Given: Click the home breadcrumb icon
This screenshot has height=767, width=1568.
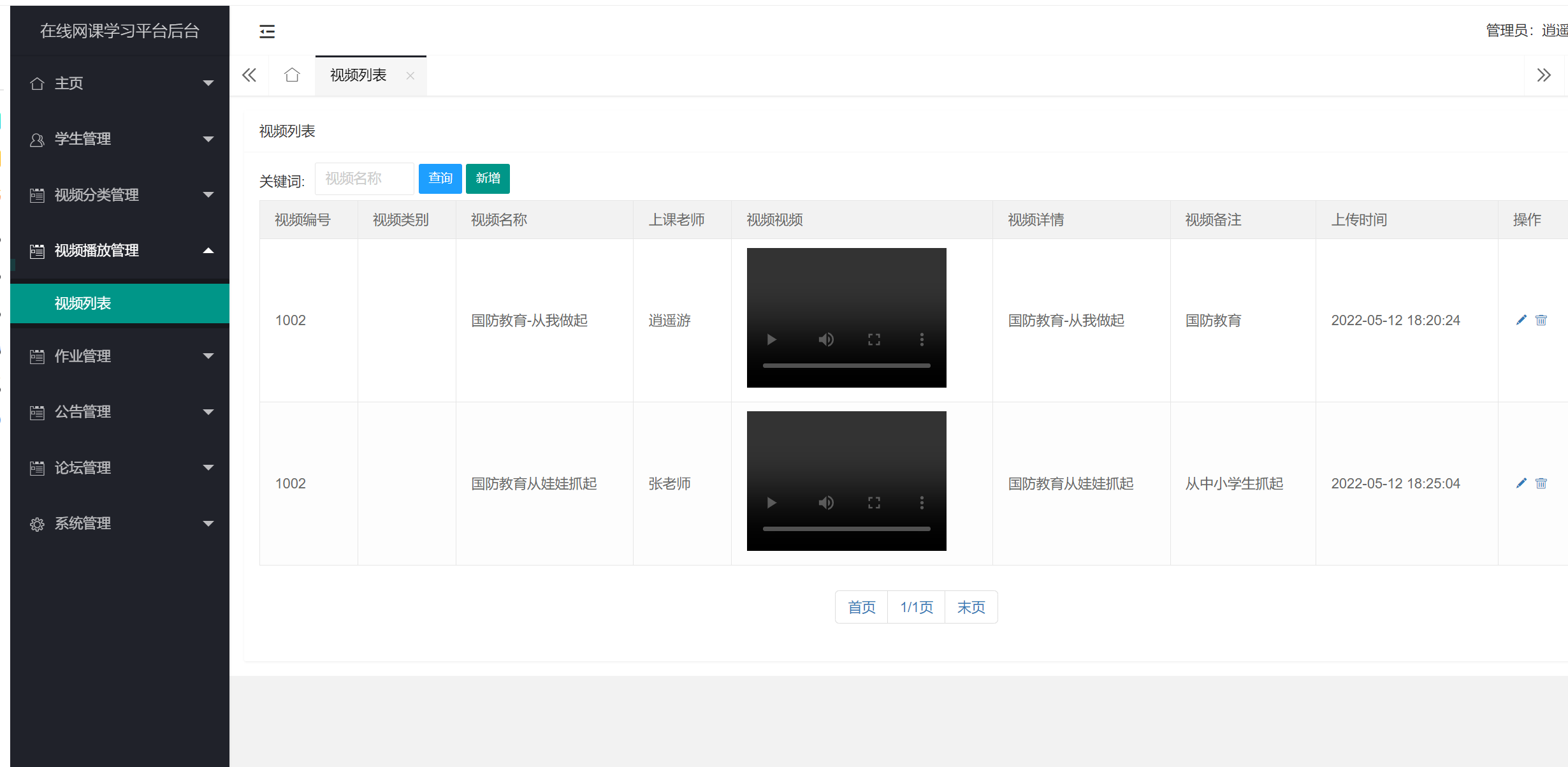Looking at the screenshot, I should tap(292, 75).
